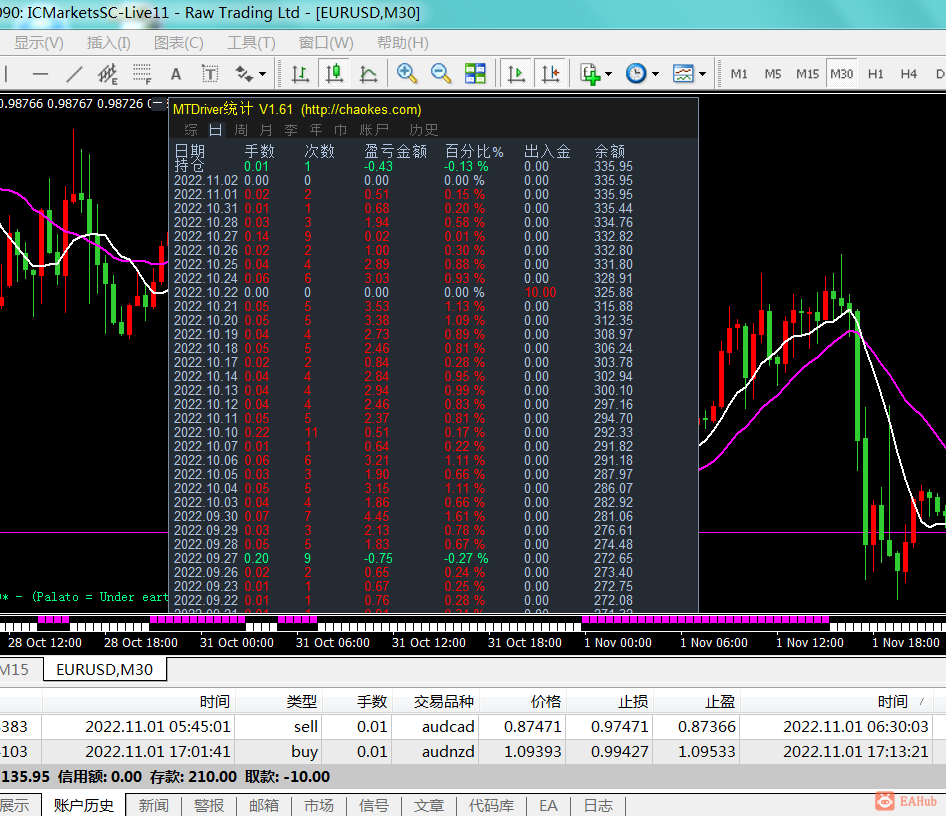Open the 帮助(H) menu

coord(402,43)
